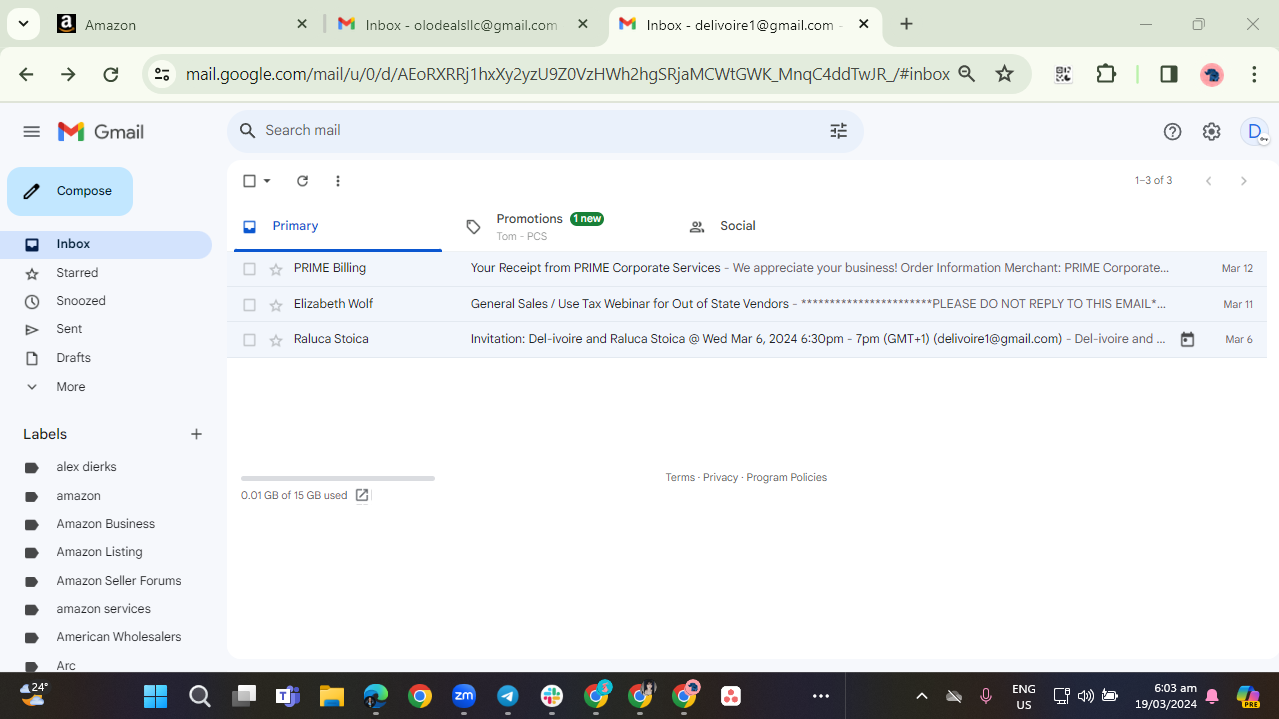Open the select dropdown arrow next to the checkbox
Screen dimensions: 1279x719
point(267,181)
